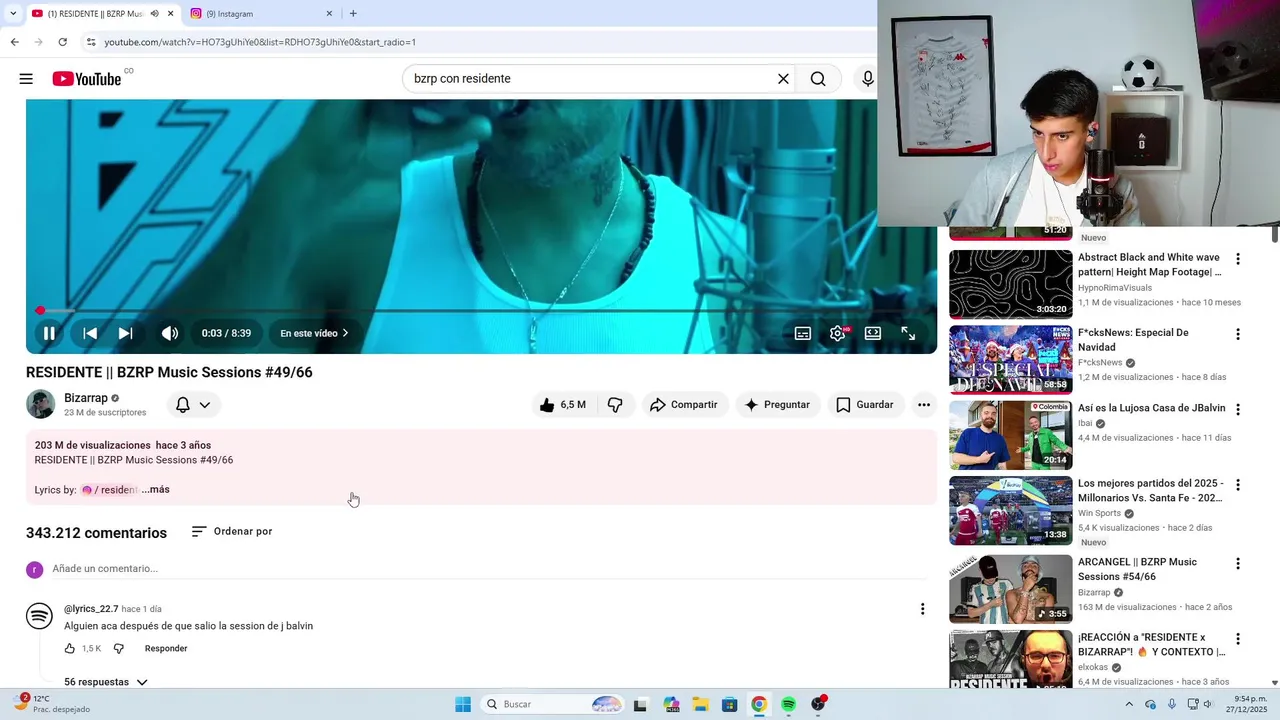1280x720 pixels.
Task: Mute the video player volume
Action: click(x=170, y=333)
